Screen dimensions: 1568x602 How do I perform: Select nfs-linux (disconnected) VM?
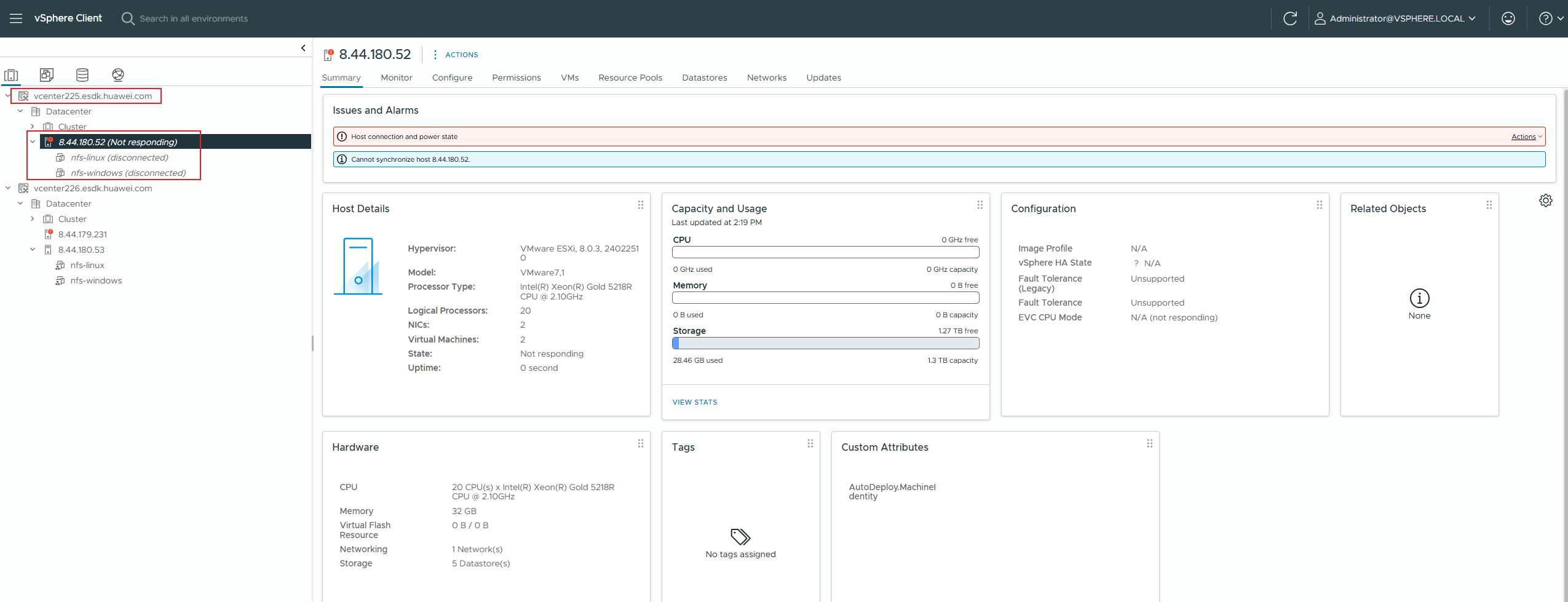point(119,157)
